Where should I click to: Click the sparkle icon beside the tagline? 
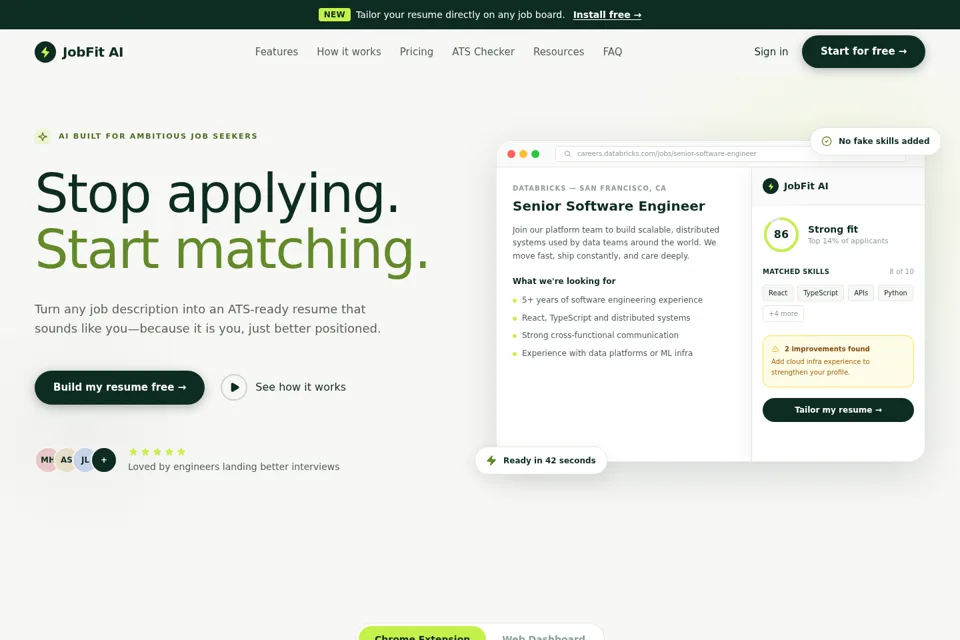coord(42,136)
